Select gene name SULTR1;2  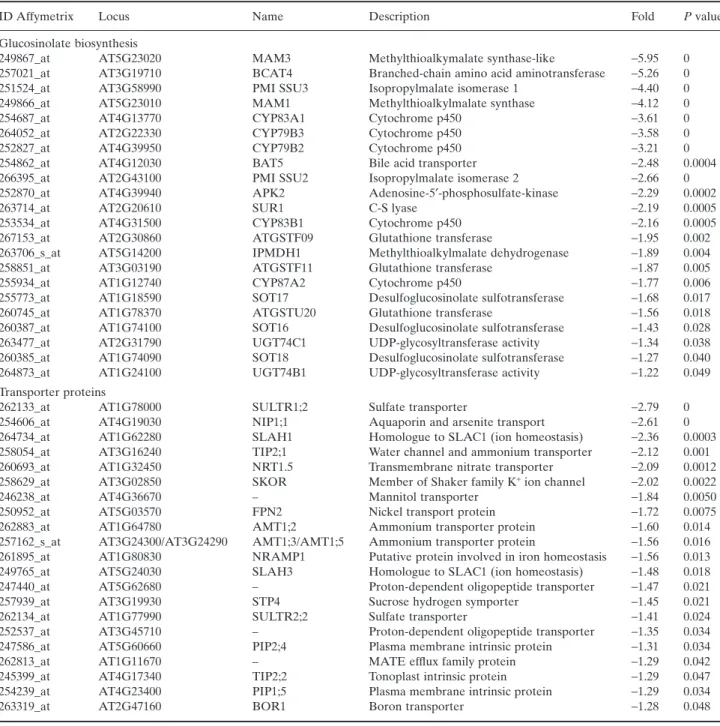[280, 407]
